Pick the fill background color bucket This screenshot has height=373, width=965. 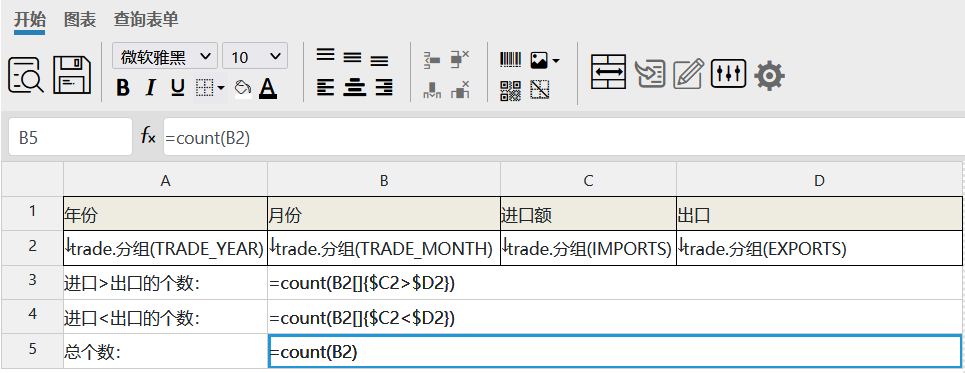coord(243,89)
